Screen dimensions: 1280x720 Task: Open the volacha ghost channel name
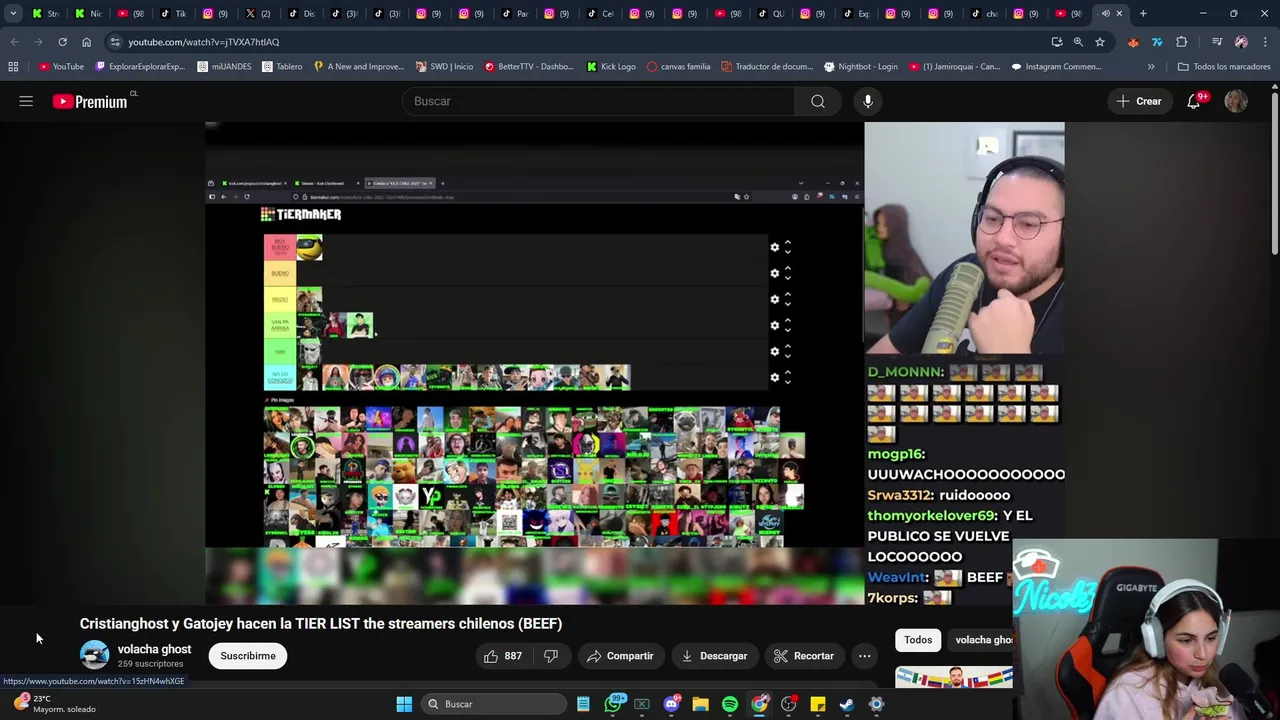pos(154,649)
